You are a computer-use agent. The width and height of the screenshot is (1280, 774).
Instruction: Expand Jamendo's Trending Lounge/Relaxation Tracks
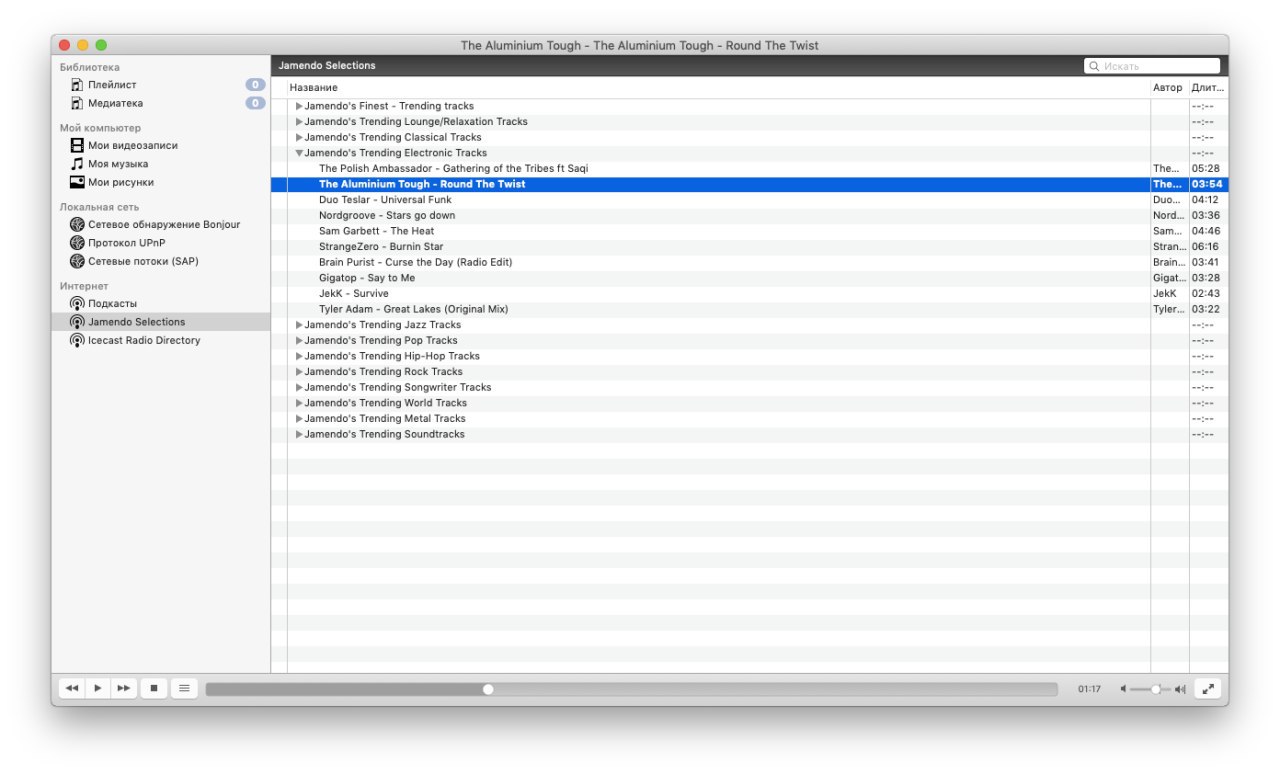[x=299, y=122]
